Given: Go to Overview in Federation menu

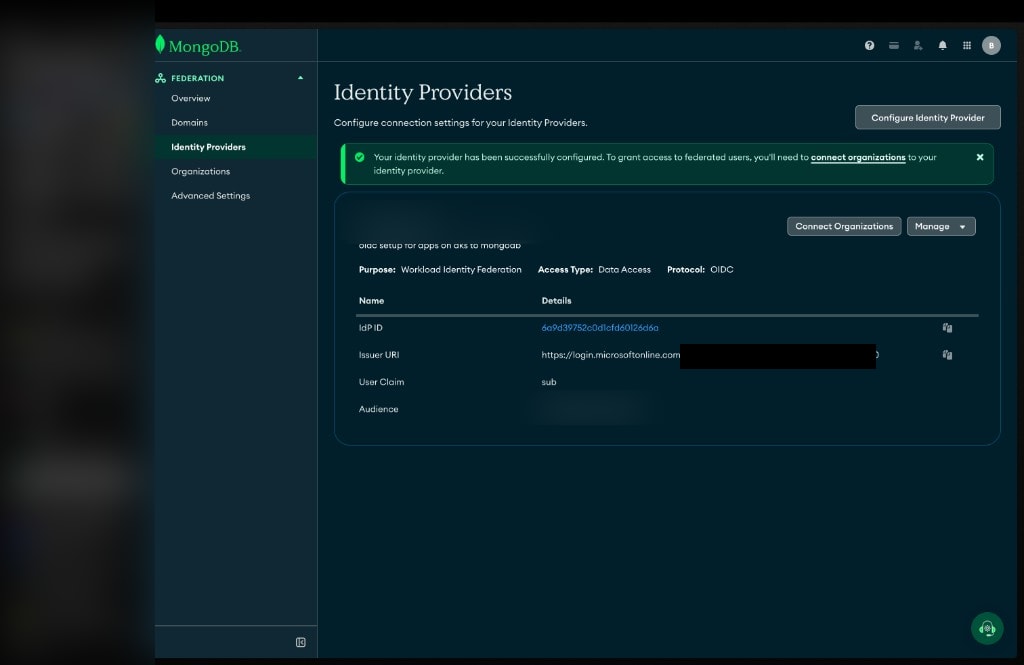Looking at the screenshot, I should coord(191,98).
